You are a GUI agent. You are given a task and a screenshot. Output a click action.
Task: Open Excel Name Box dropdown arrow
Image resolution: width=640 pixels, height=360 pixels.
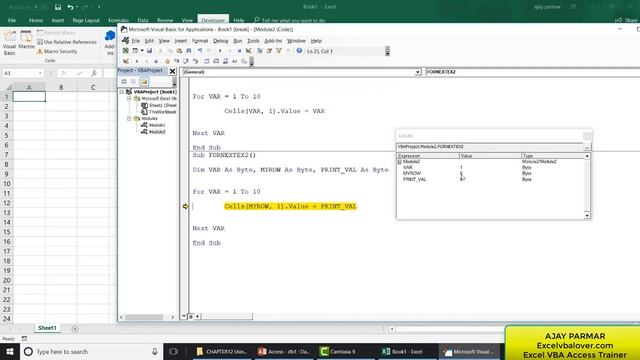40,73
